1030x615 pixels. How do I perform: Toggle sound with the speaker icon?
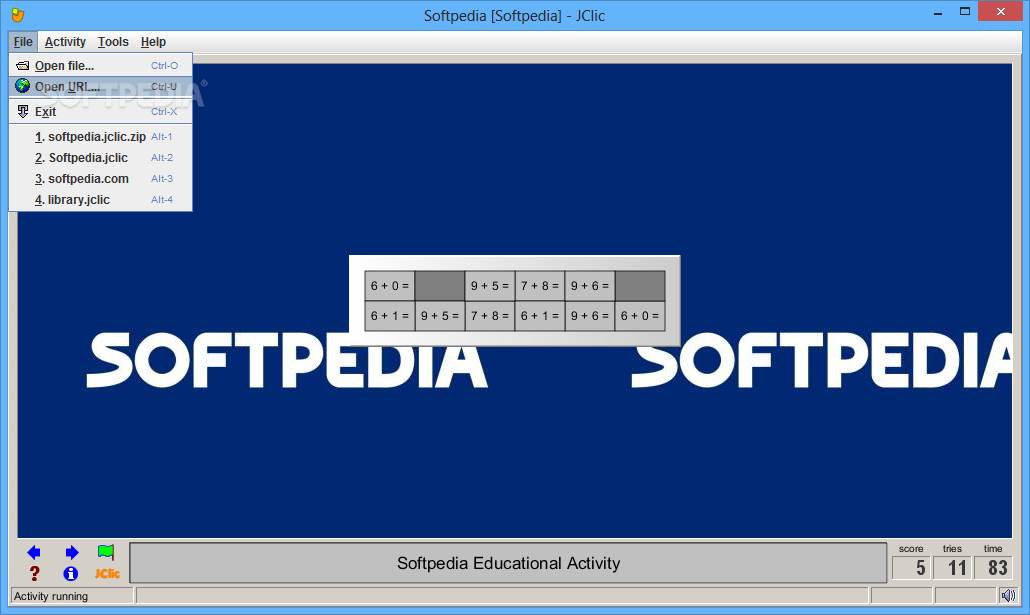click(1008, 596)
